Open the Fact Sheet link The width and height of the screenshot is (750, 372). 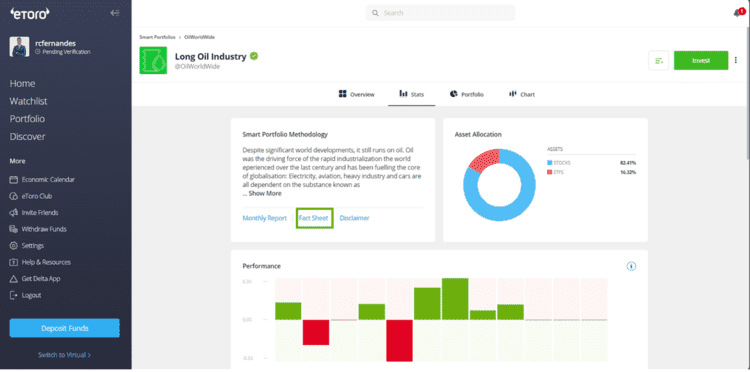point(314,218)
